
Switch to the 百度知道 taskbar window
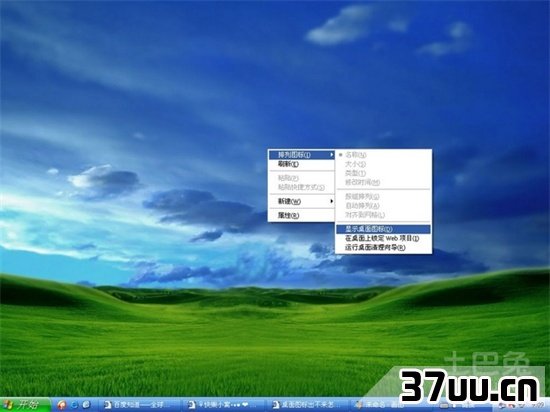[x=139, y=405]
